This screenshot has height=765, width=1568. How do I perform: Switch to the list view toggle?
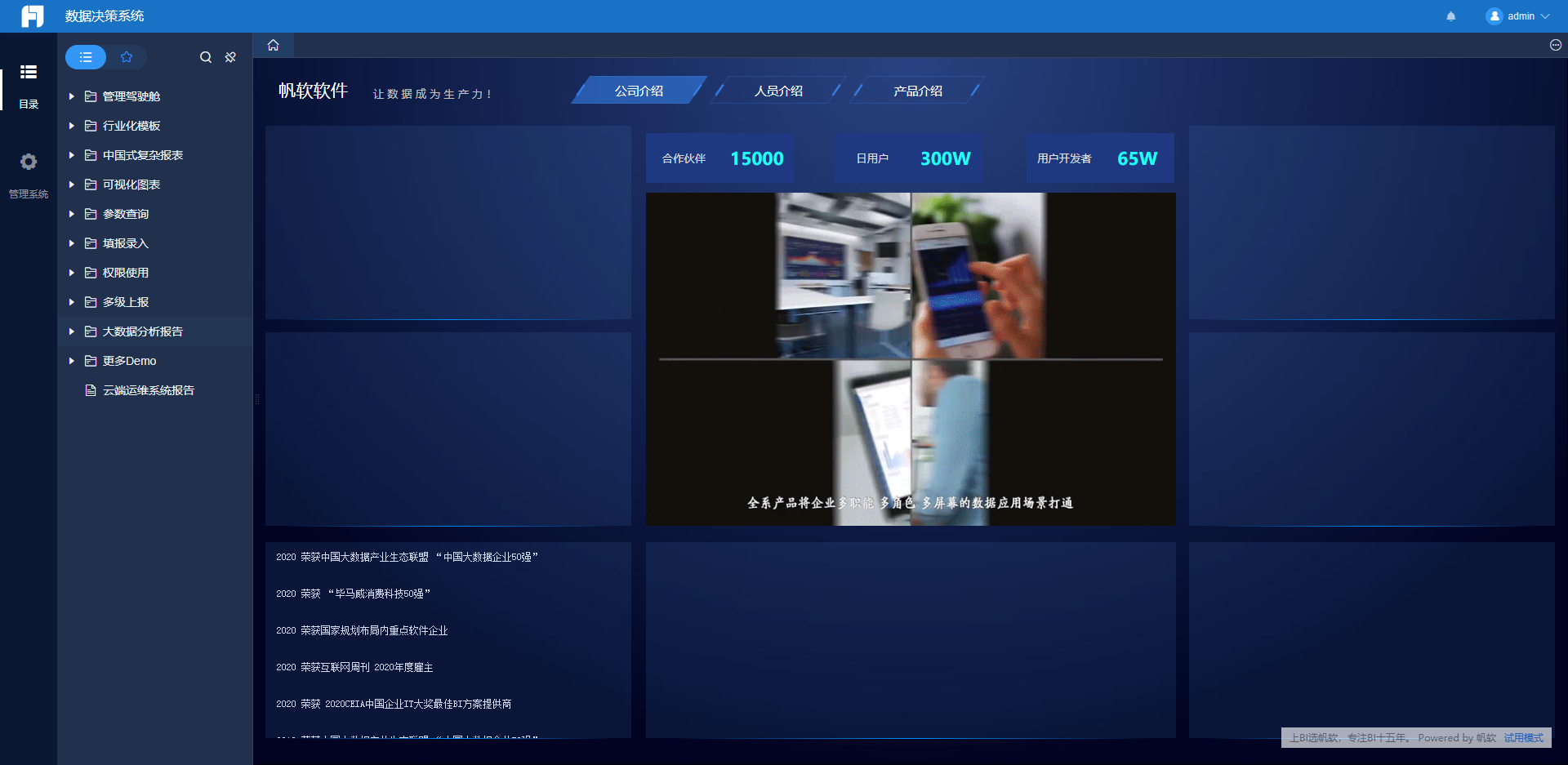[86, 57]
